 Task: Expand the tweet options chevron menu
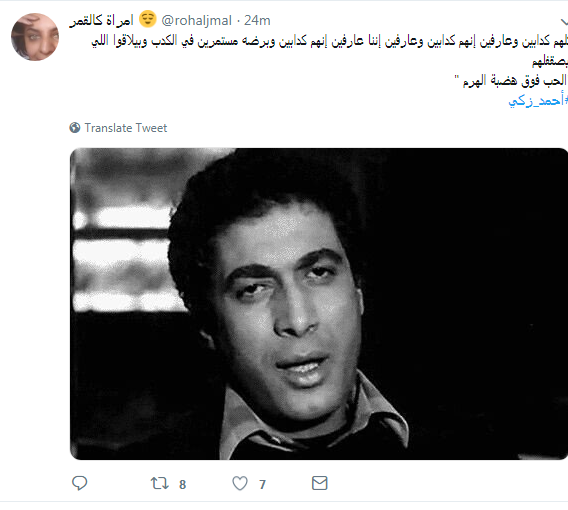coord(564,22)
